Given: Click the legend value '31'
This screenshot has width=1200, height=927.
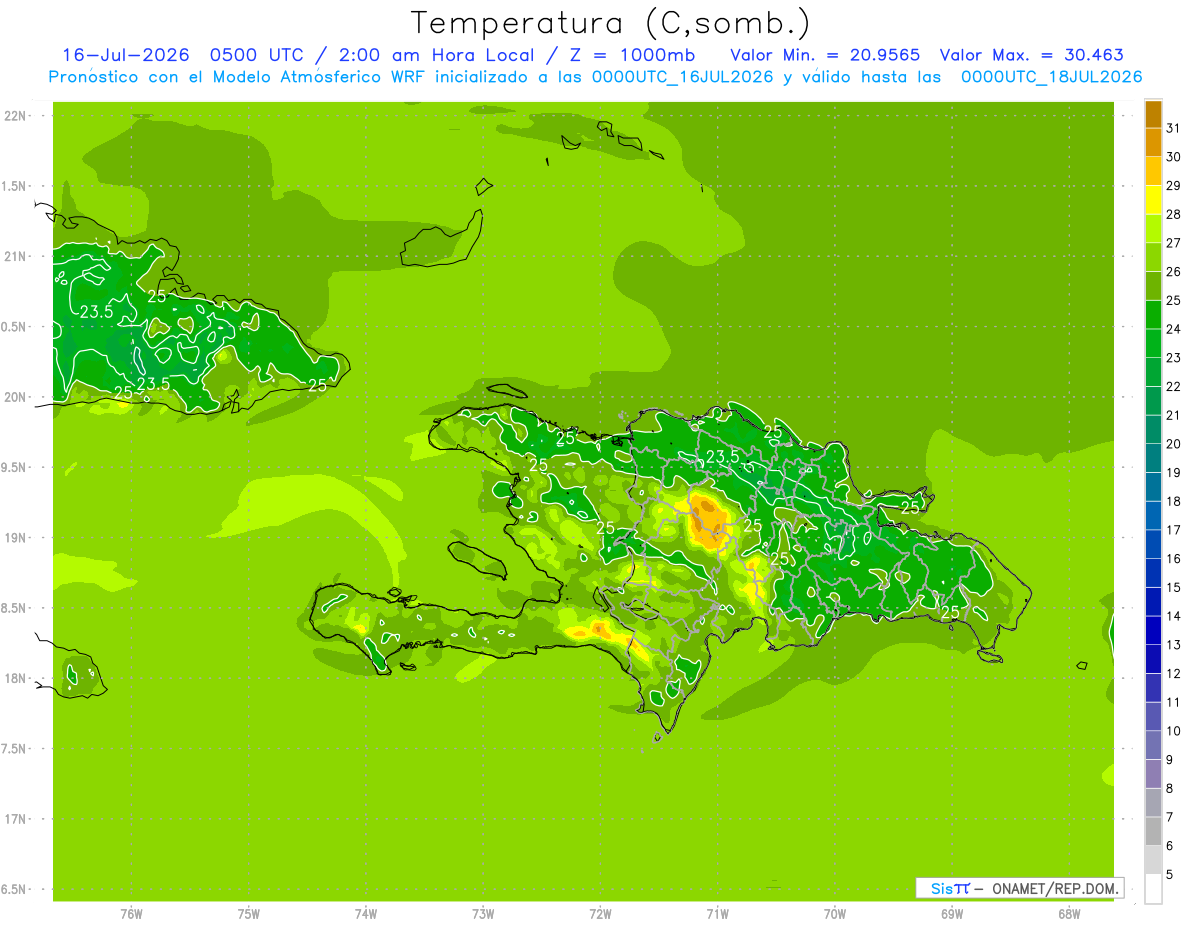Looking at the screenshot, I should point(1174,128).
